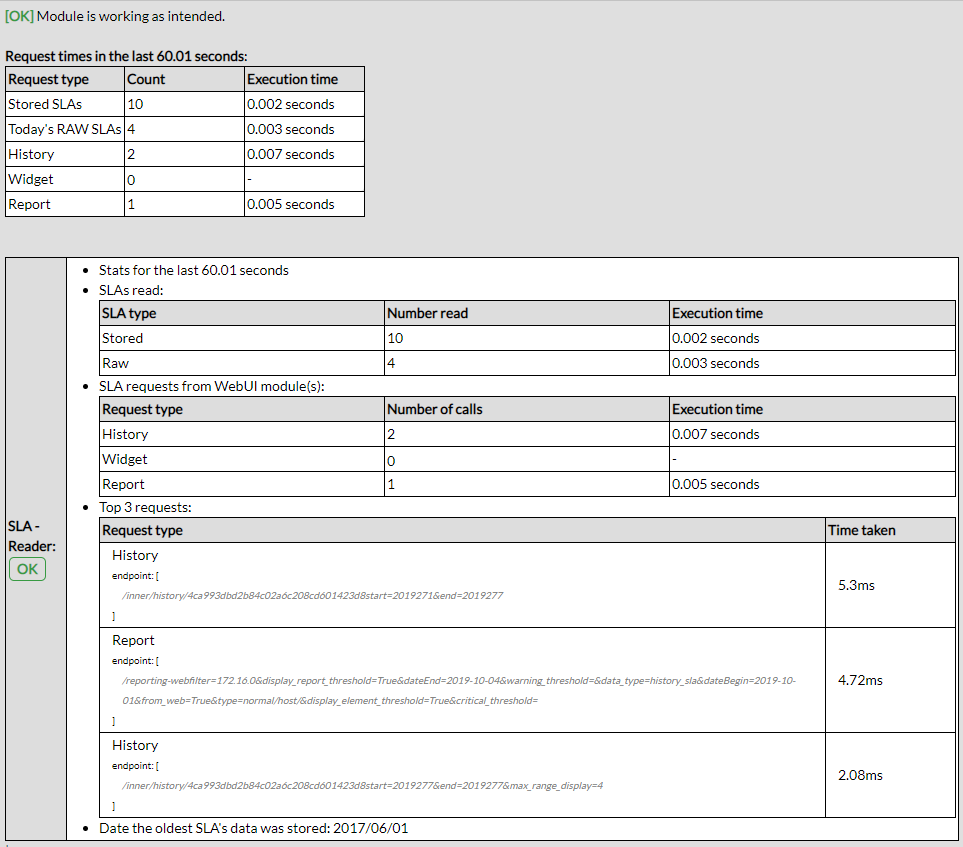Click the Request times in last 60.01 seconds heading

[126, 57]
